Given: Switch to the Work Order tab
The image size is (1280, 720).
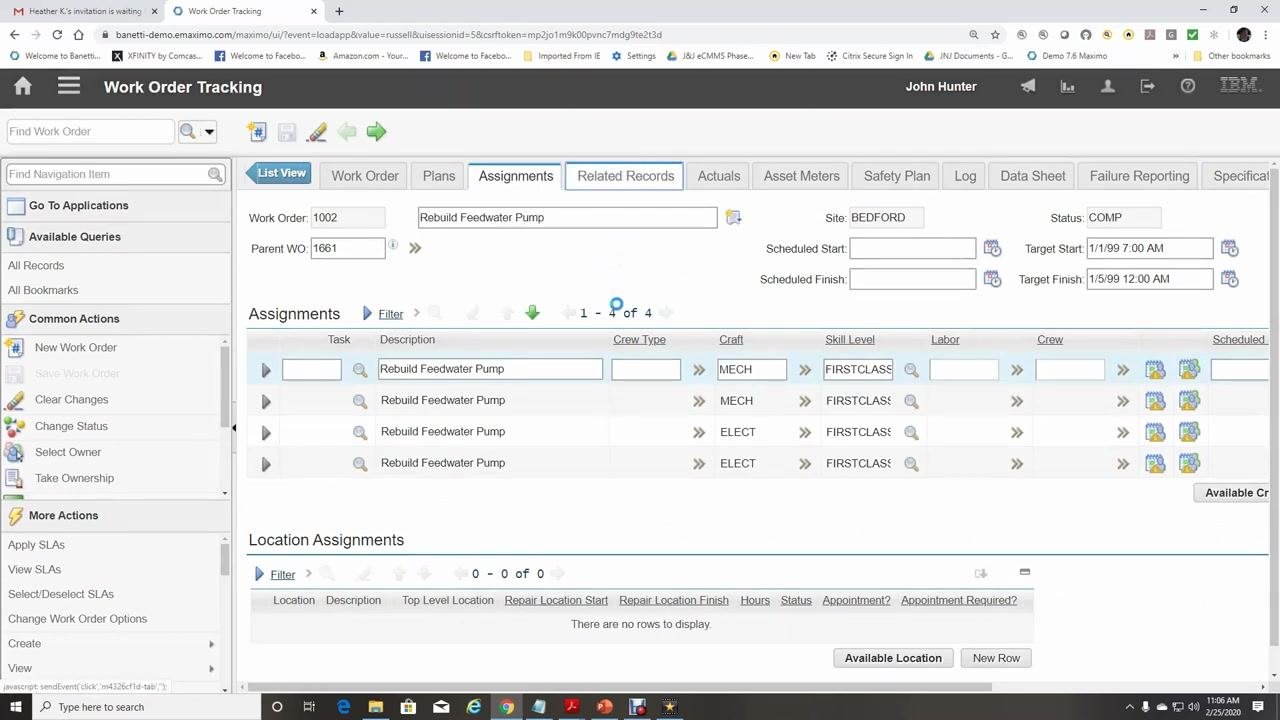Looking at the screenshot, I should point(365,176).
